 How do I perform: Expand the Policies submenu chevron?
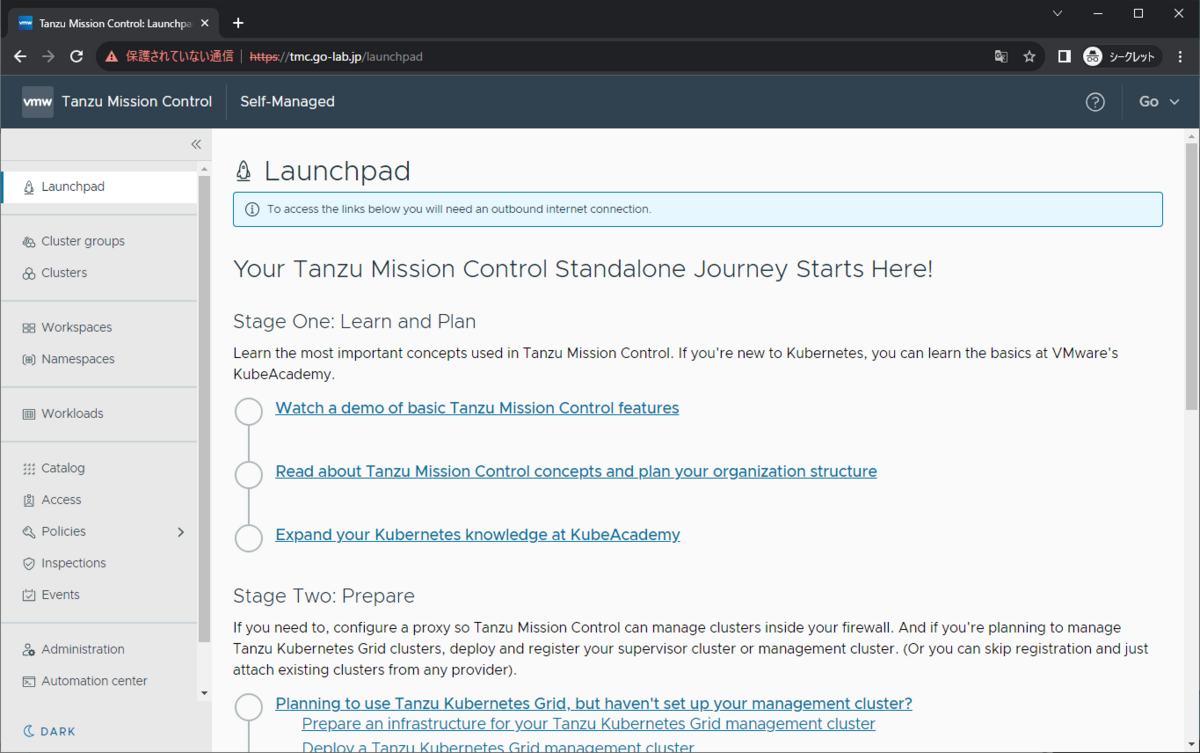point(181,532)
